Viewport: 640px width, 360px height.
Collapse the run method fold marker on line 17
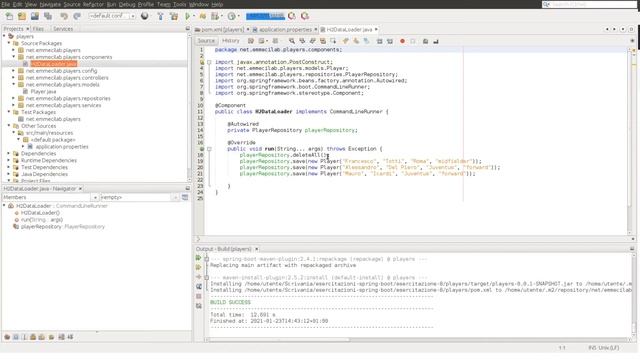pyautogui.click(x=209, y=149)
